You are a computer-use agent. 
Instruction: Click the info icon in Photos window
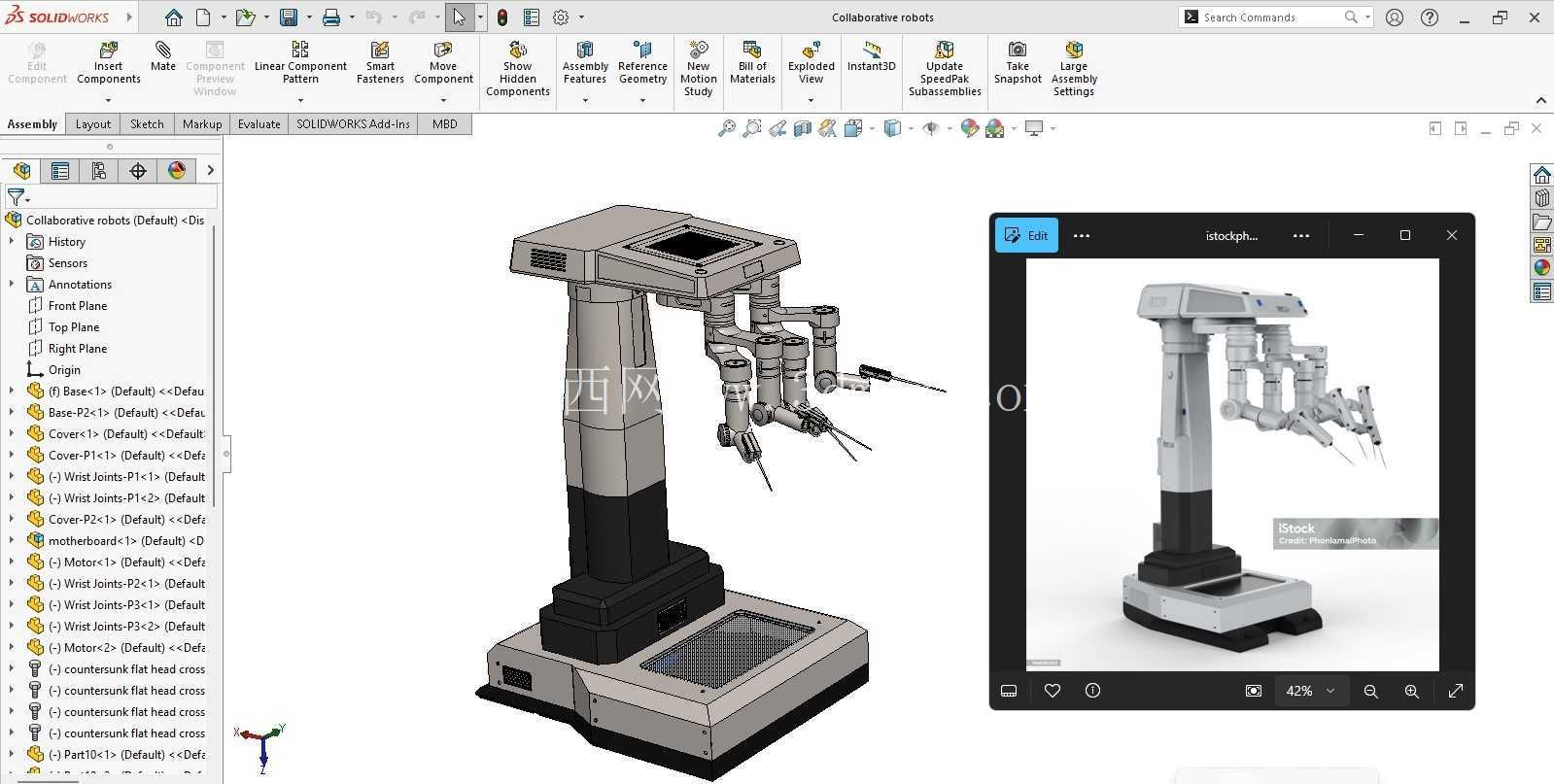tap(1092, 691)
